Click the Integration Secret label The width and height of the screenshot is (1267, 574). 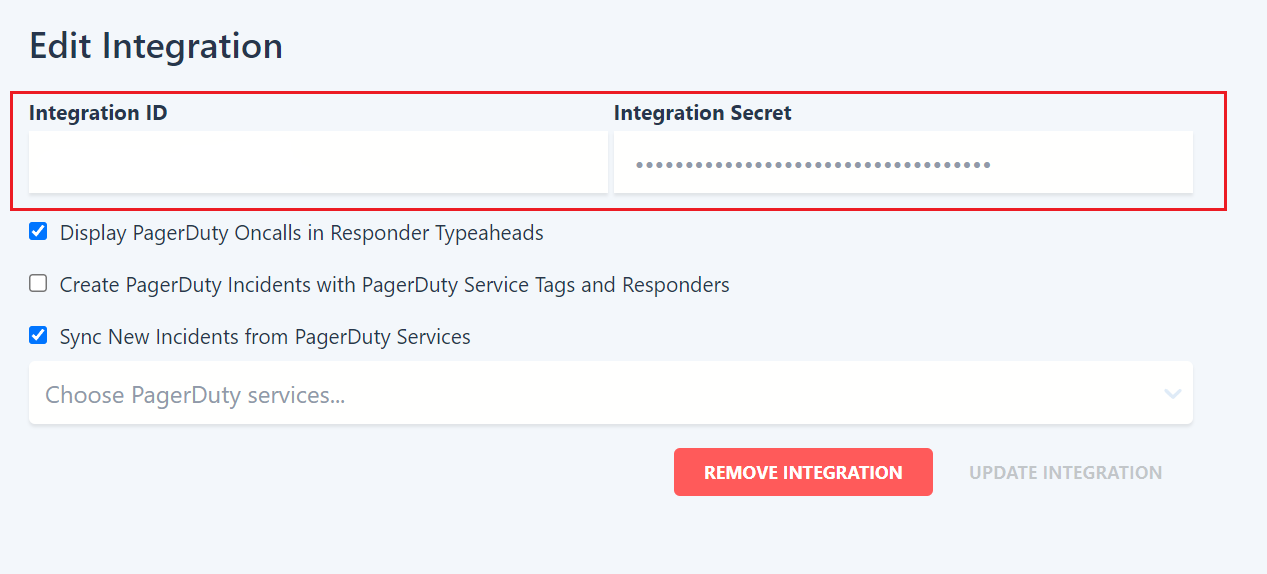(x=703, y=113)
